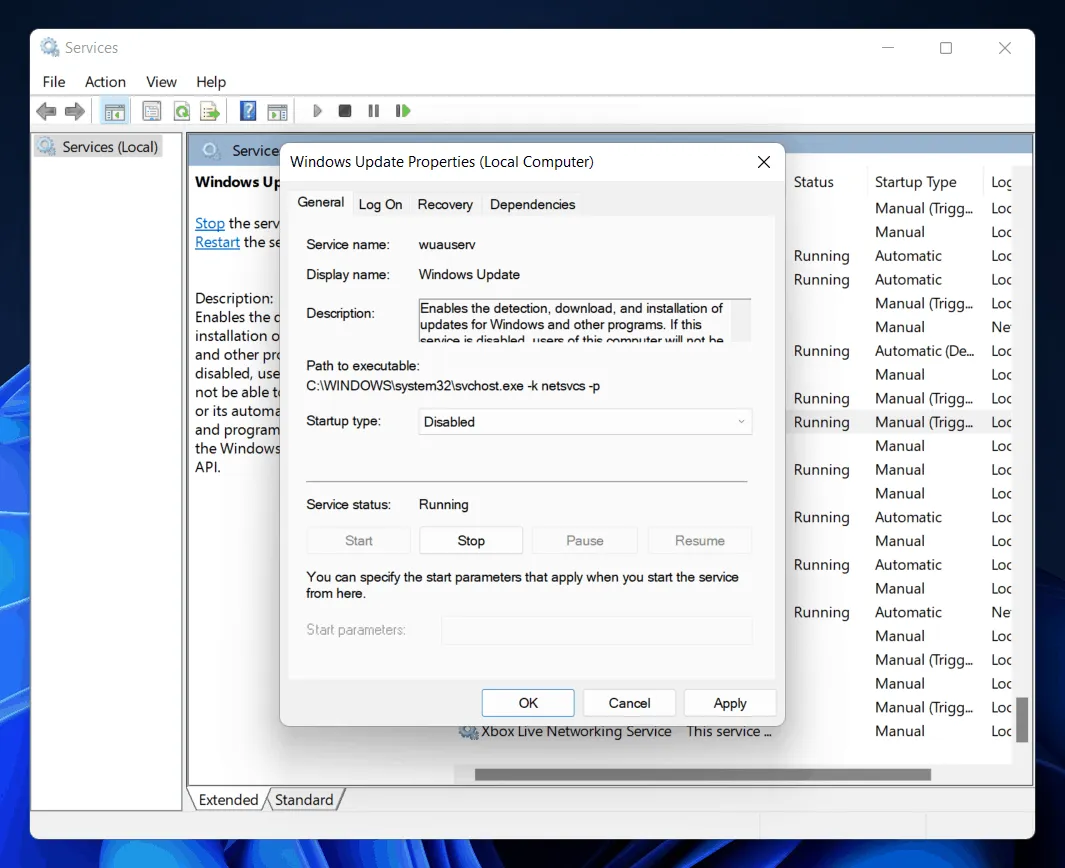
Task: Click the Restart the service link
Action: coord(217,242)
